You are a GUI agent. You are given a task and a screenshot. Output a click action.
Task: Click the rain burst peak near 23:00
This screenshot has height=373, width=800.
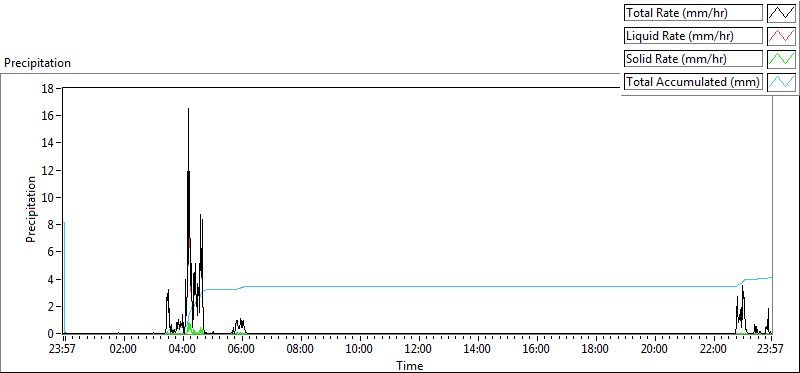click(x=742, y=287)
